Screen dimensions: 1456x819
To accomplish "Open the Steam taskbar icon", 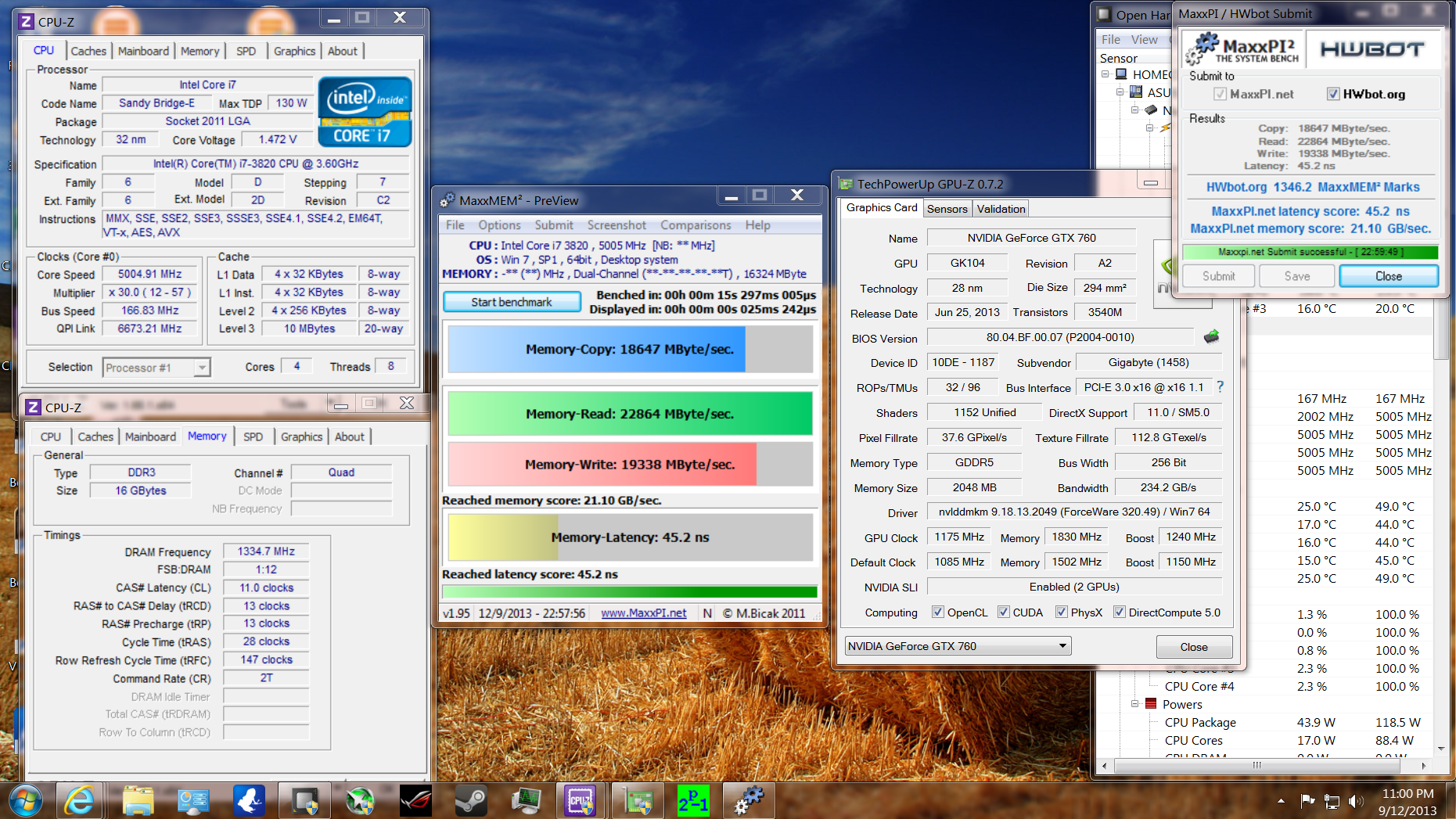I will 471,800.
